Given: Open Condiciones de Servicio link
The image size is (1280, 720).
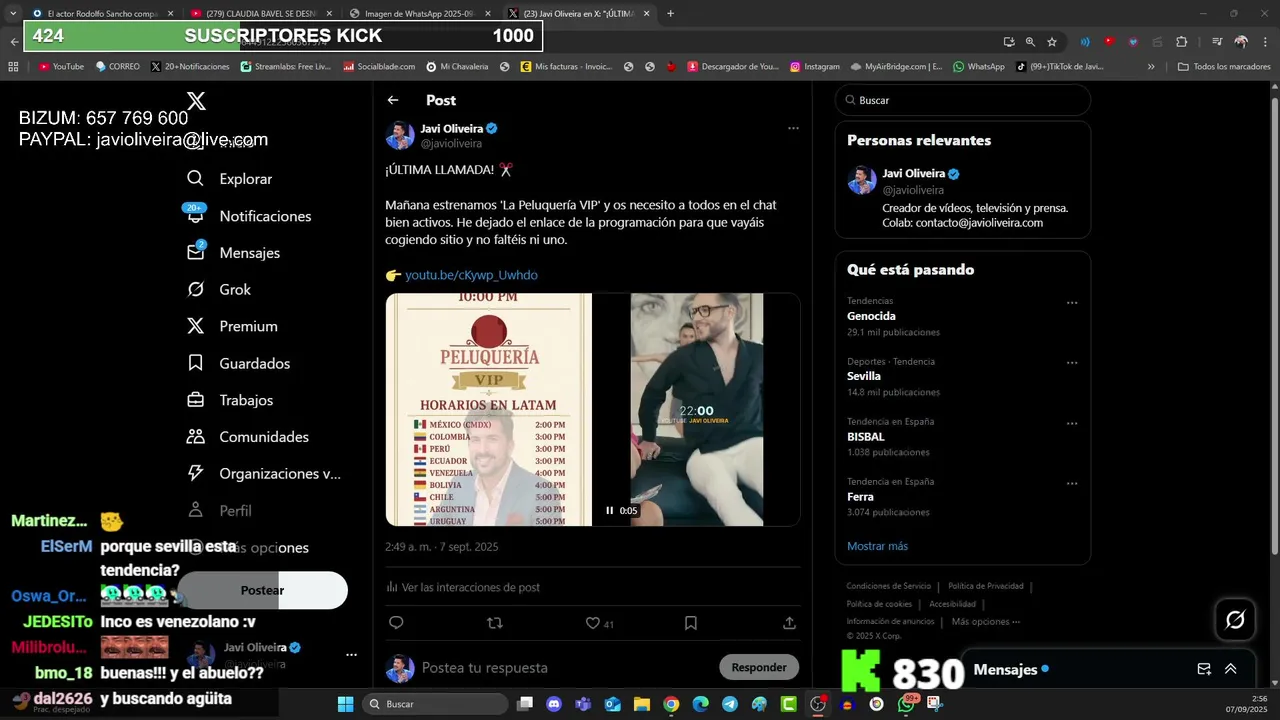Looking at the screenshot, I should (888, 586).
